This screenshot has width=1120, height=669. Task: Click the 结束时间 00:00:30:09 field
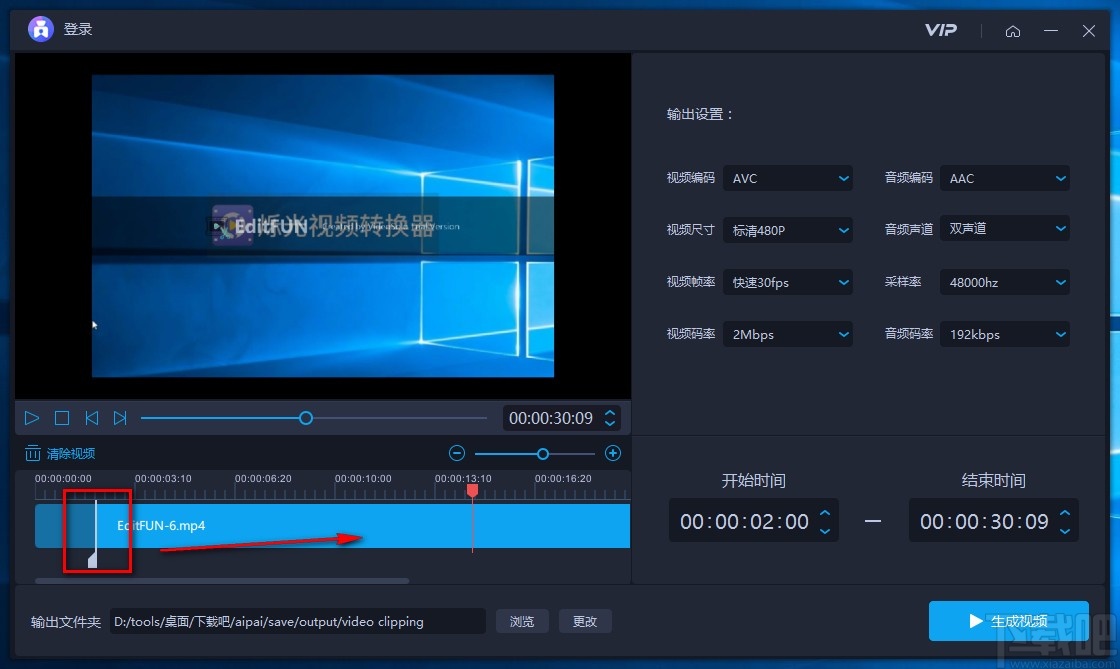(x=994, y=521)
